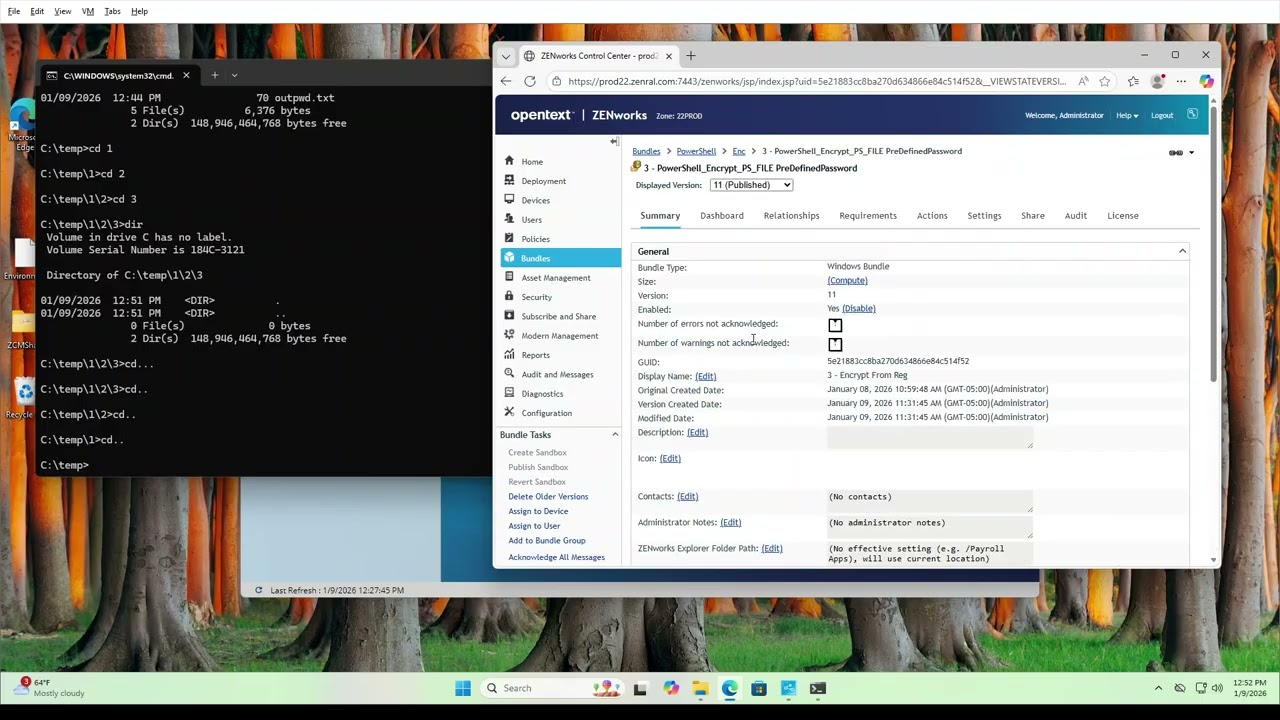1280x720 pixels.
Task: Open Microsoft Store from the taskbar
Action: 759,688
